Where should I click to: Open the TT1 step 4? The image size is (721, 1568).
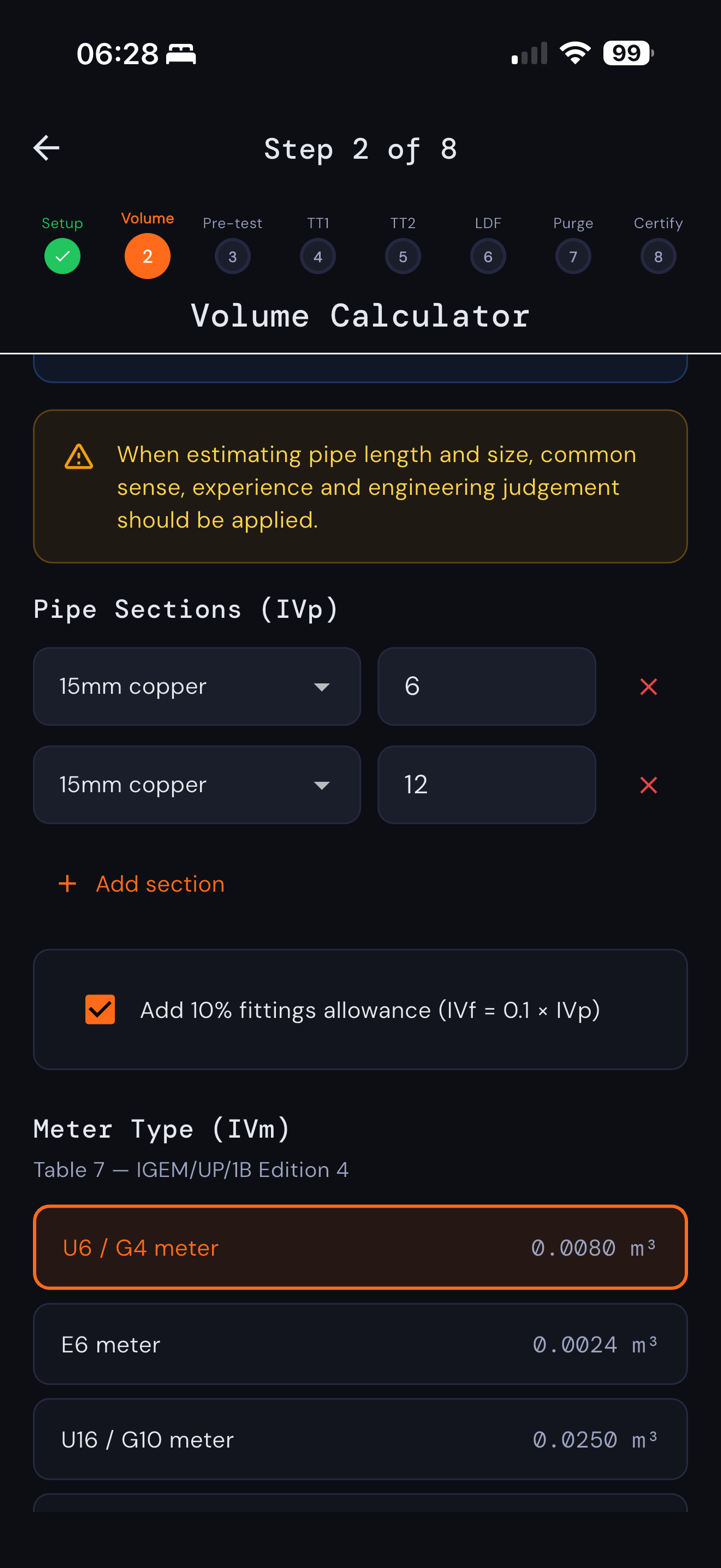coord(317,256)
